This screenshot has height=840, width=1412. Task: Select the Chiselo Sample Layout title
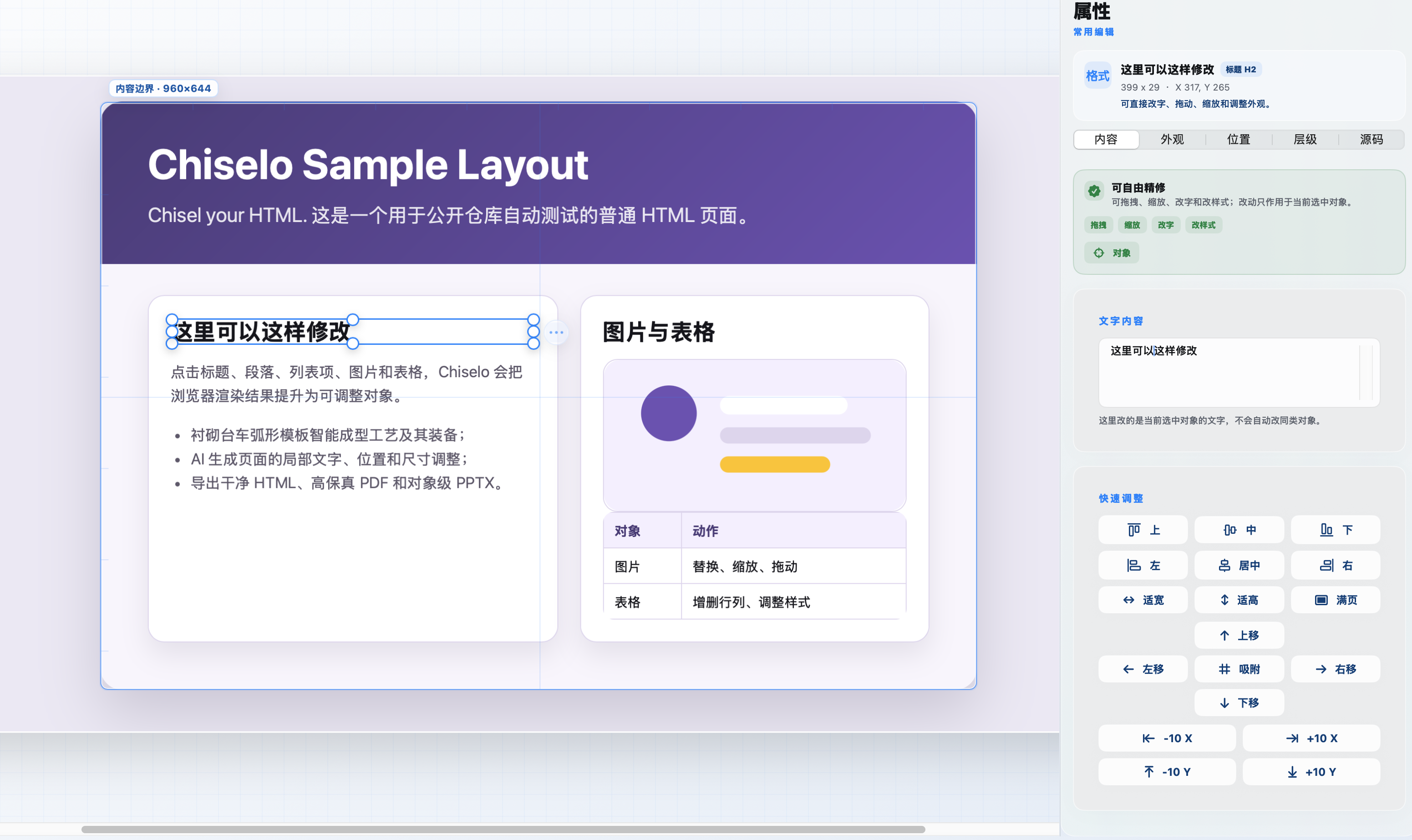[x=368, y=165]
